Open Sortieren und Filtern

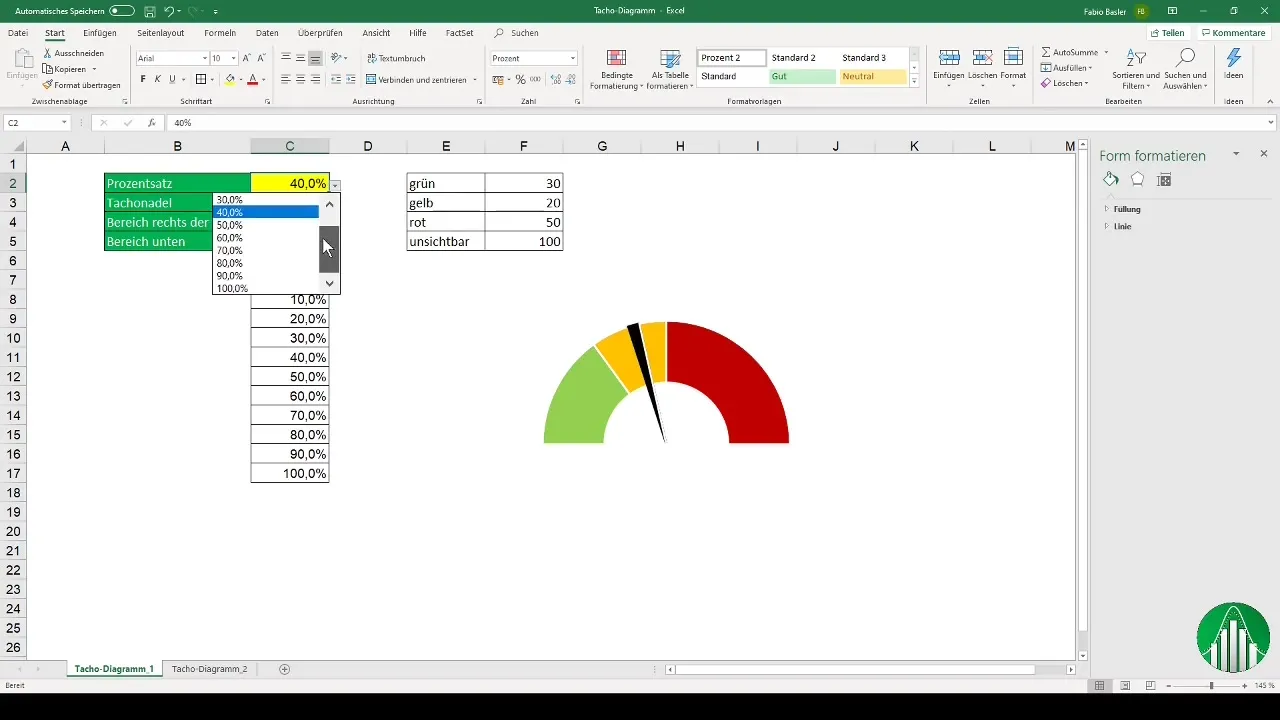(1135, 69)
